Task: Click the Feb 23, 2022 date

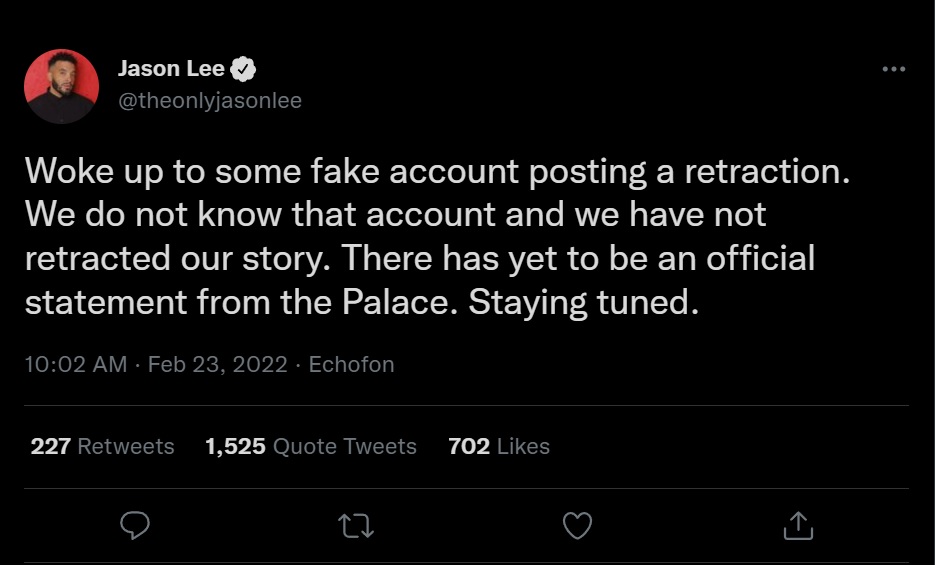Action: pyautogui.click(x=220, y=365)
